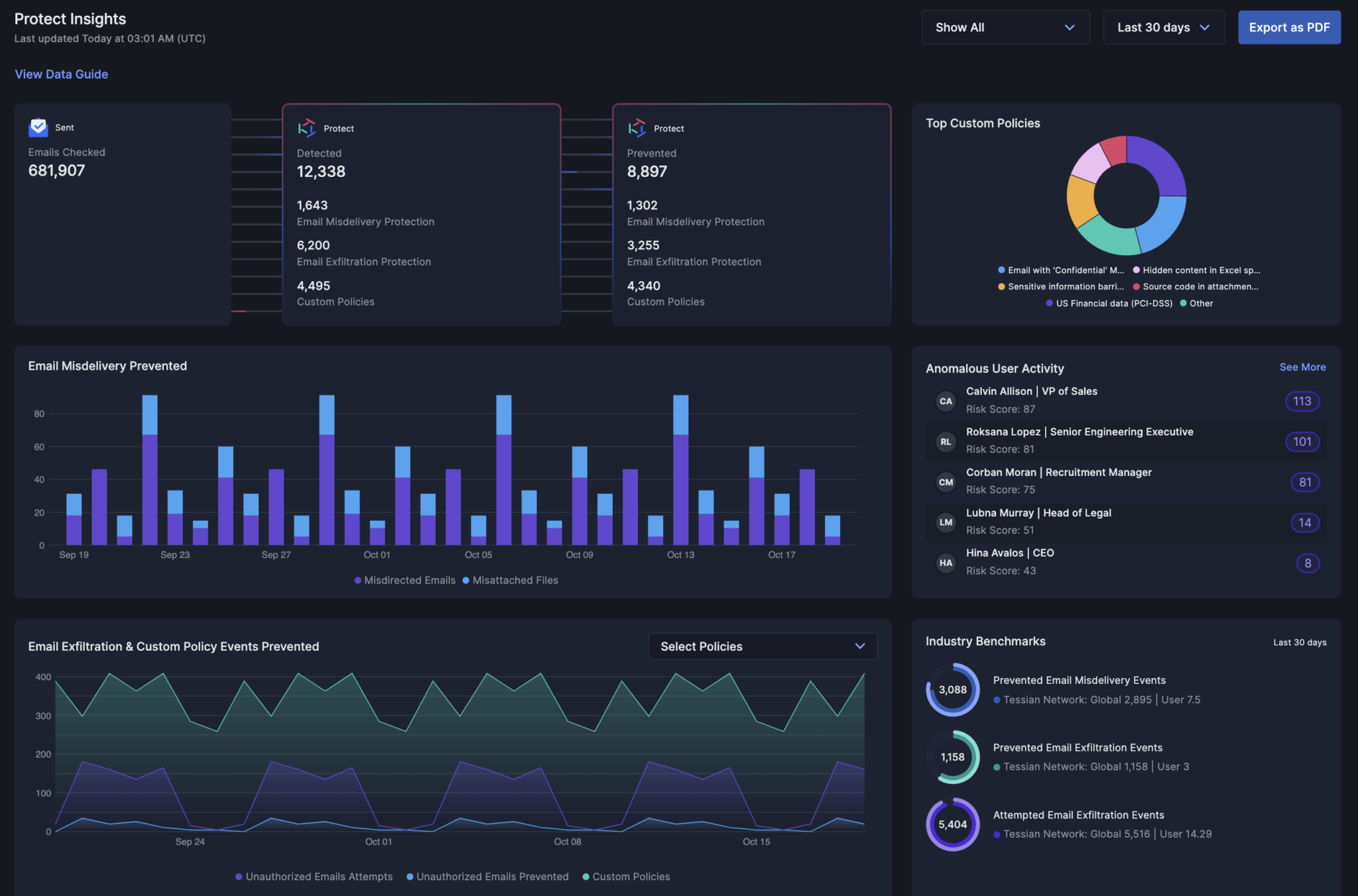Click the 1,158 exfiltration benchmark ring
1358x896 pixels.
[x=953, y=757]
